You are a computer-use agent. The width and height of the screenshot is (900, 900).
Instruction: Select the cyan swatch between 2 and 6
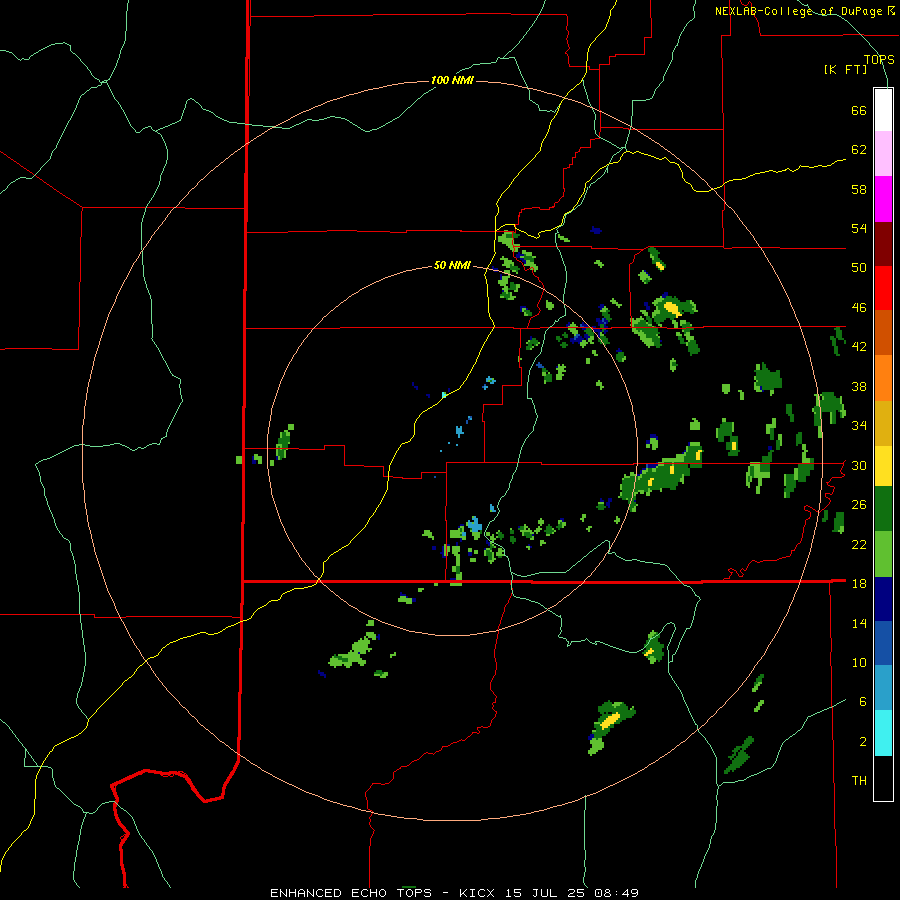(x=883, y=733)
